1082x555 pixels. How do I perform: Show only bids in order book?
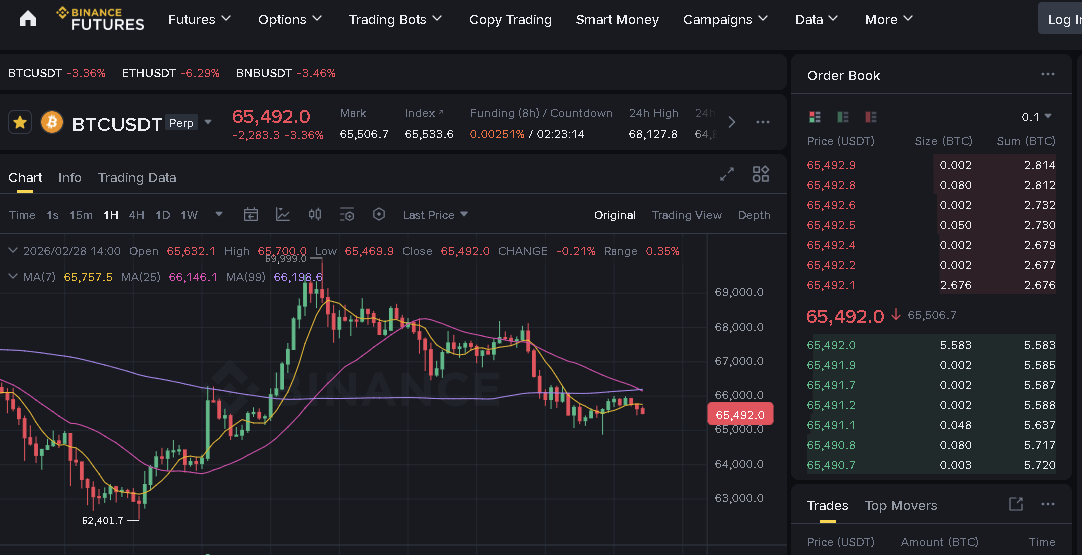pos(843,117)
